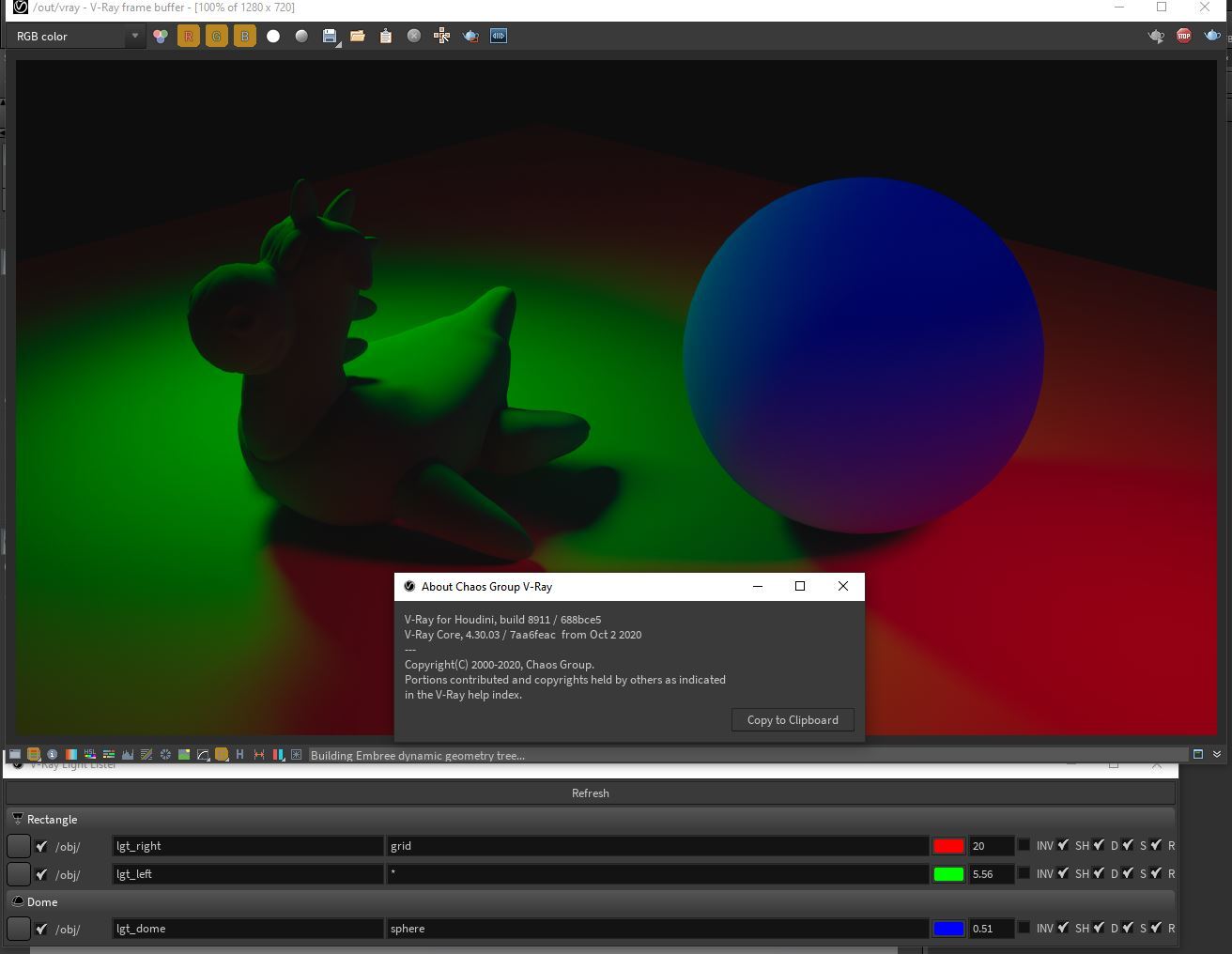Click the gray X clear image icon
This screenshot has width=1232, height=954.
pos(414,36)
